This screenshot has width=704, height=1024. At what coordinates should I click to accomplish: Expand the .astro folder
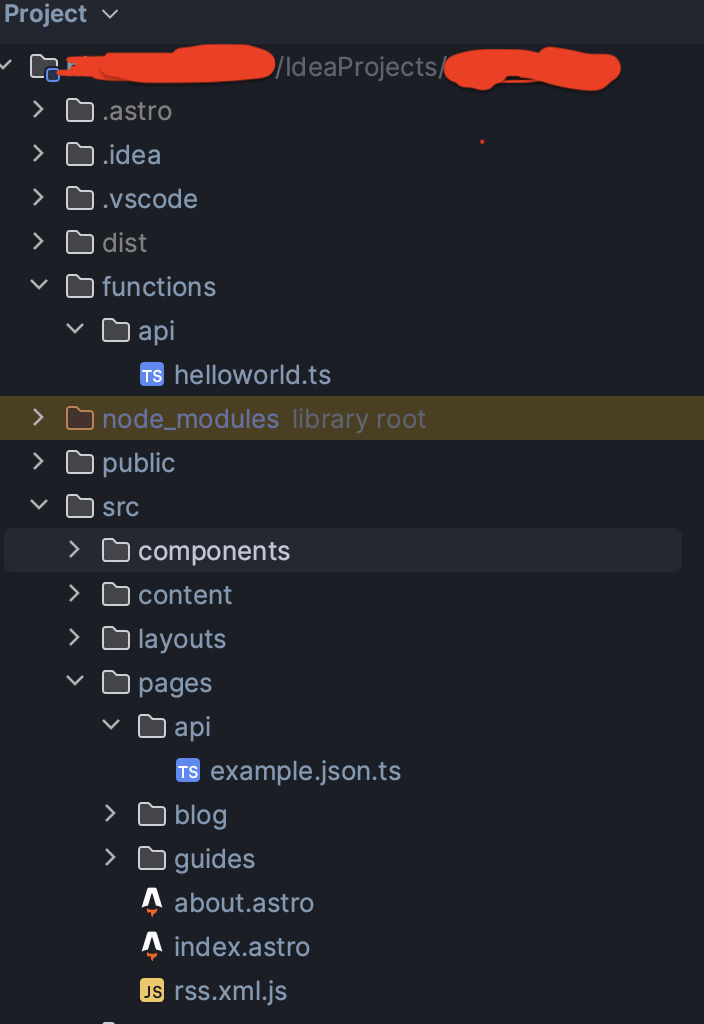[x=38, y=110]
